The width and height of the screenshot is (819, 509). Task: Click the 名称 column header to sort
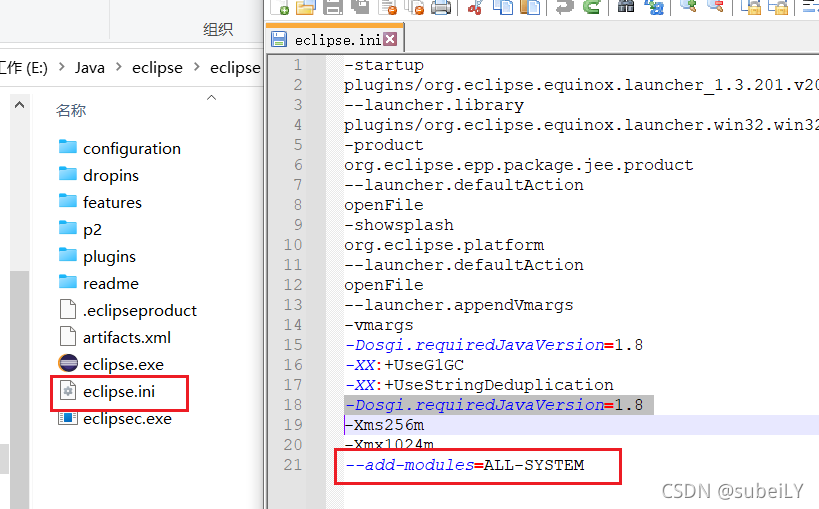click(71, 111)
